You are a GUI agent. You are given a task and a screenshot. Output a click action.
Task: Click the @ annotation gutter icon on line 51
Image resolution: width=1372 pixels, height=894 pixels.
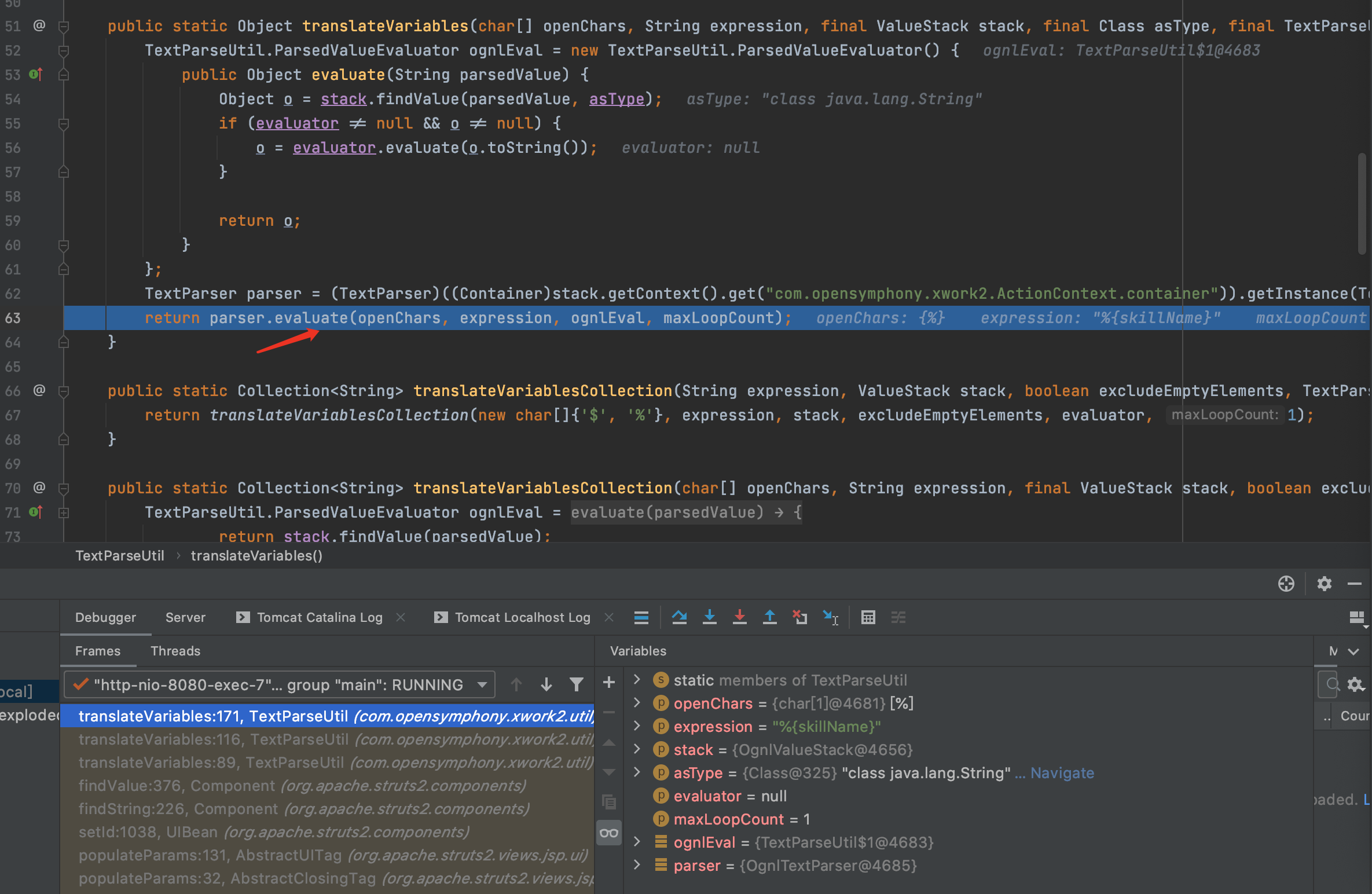point(39,25)
